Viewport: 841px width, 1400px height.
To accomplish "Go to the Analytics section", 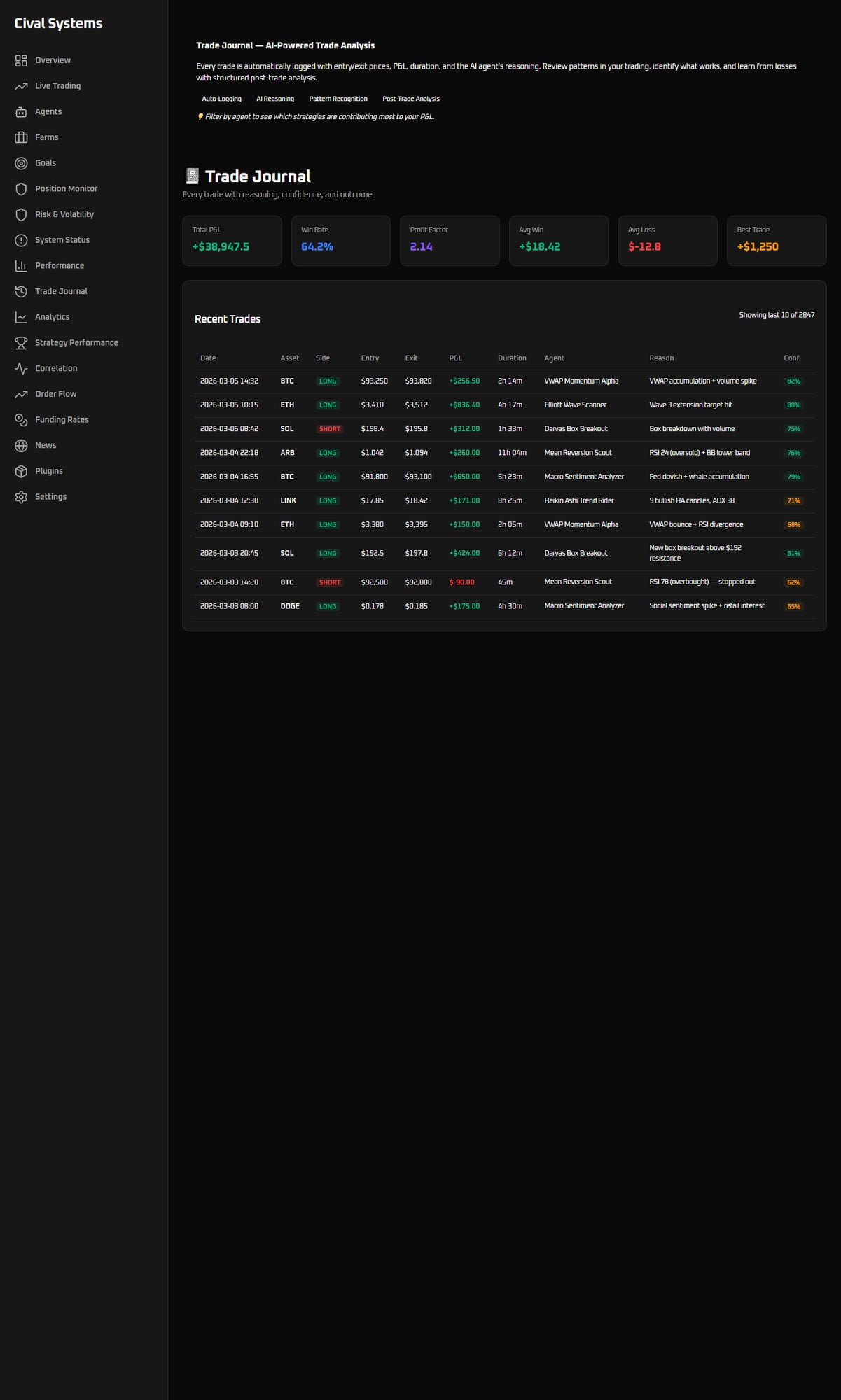I will [x=52, y=317].
